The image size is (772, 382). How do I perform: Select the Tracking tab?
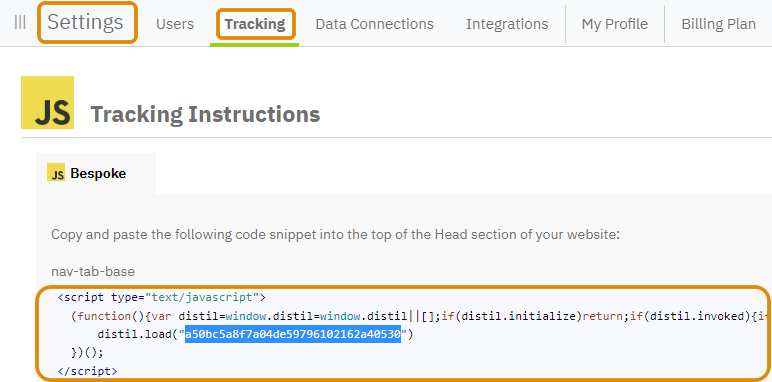255,24
